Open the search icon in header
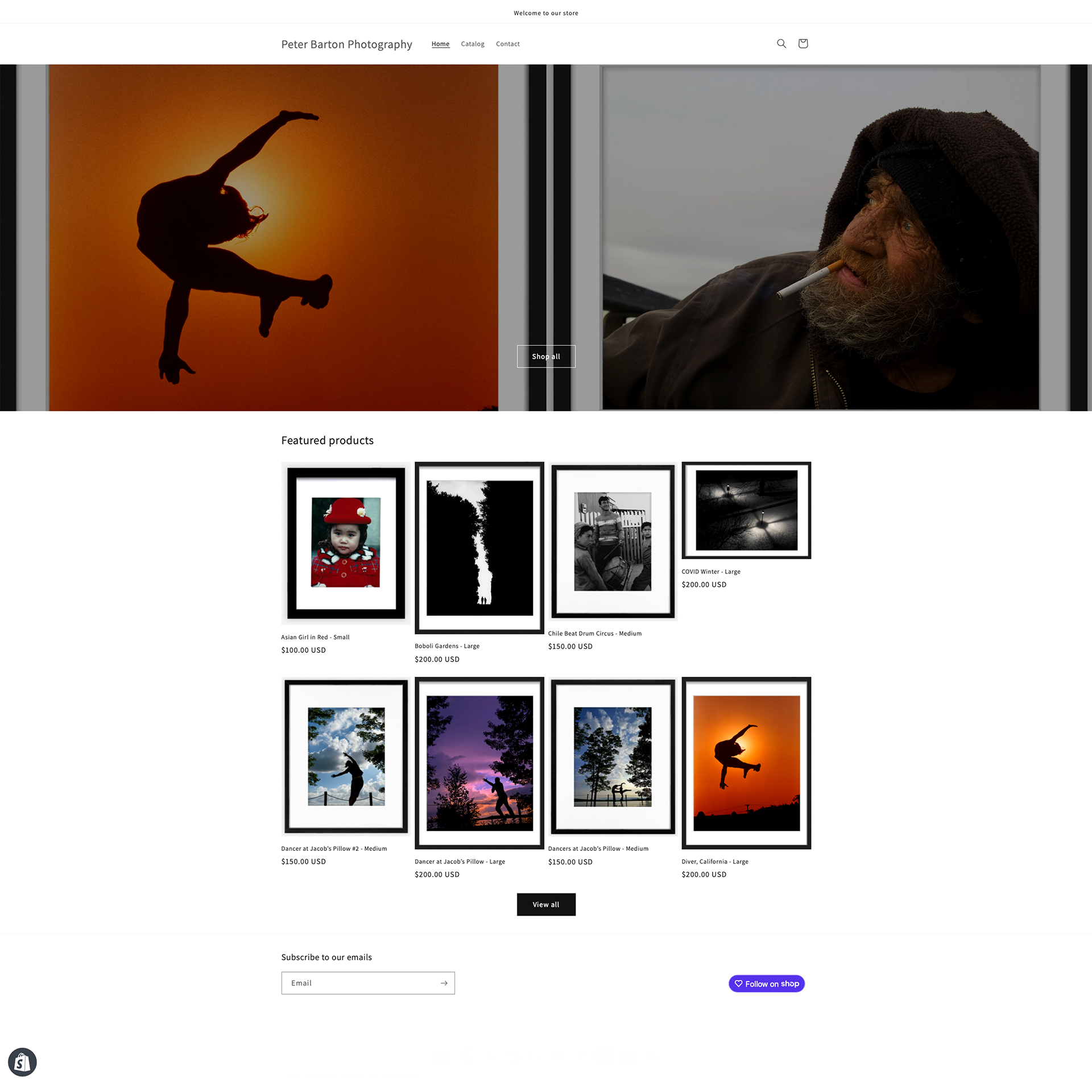1092x1092 pixels. click(x=781, y=44)
